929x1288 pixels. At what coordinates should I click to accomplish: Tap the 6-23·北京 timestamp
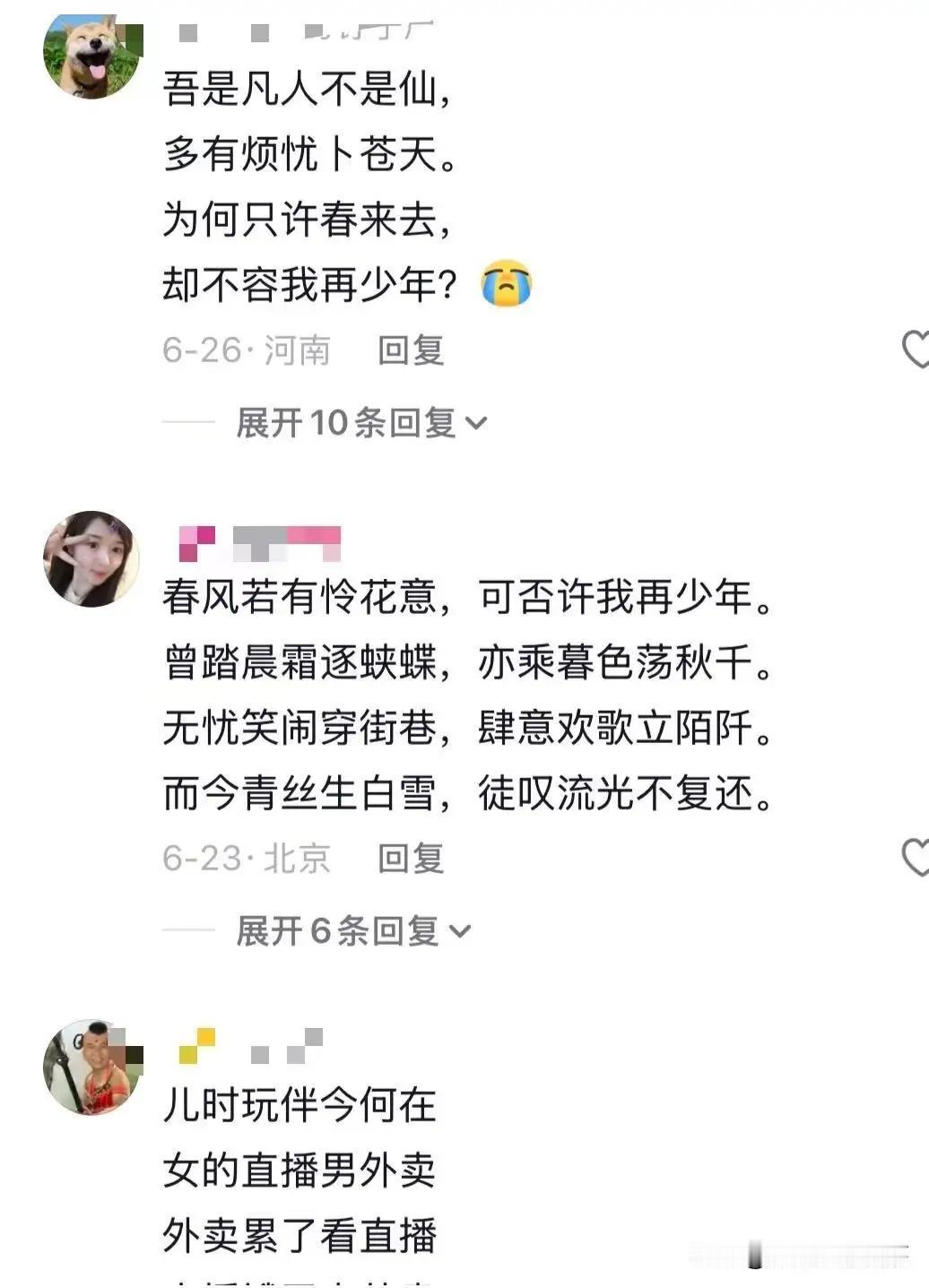click(x=247, y=858)
